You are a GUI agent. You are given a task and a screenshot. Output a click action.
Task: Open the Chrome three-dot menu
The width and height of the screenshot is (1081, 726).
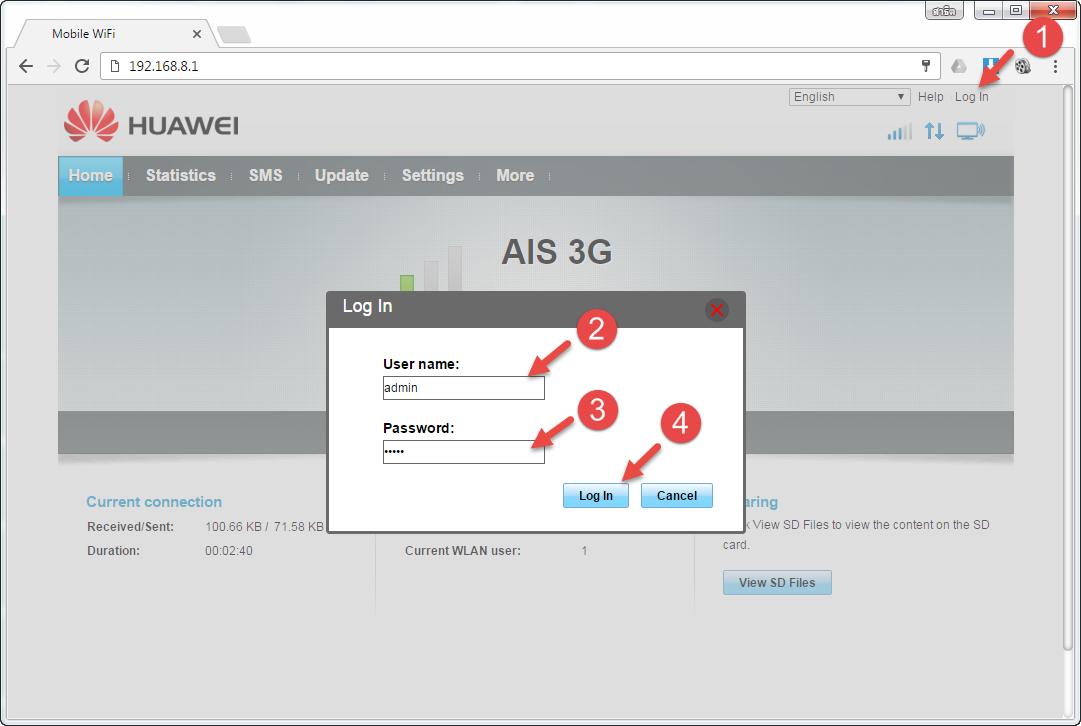[1055, 66]
